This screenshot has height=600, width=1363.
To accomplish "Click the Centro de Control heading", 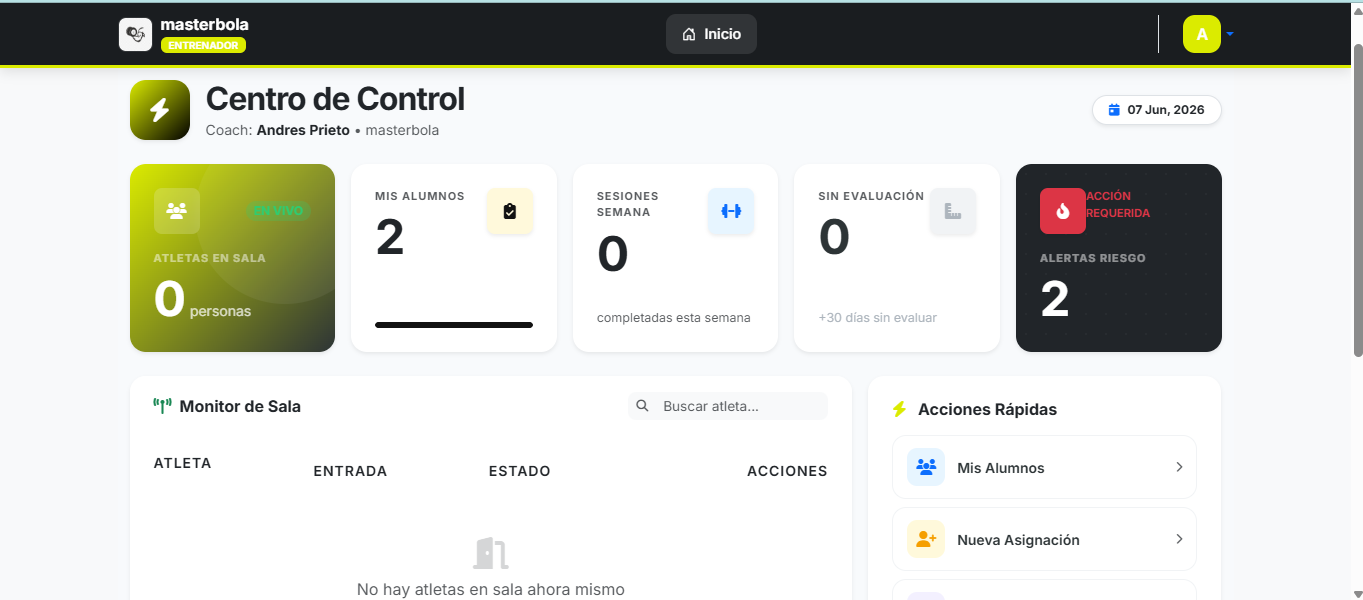I will (335, 99).
